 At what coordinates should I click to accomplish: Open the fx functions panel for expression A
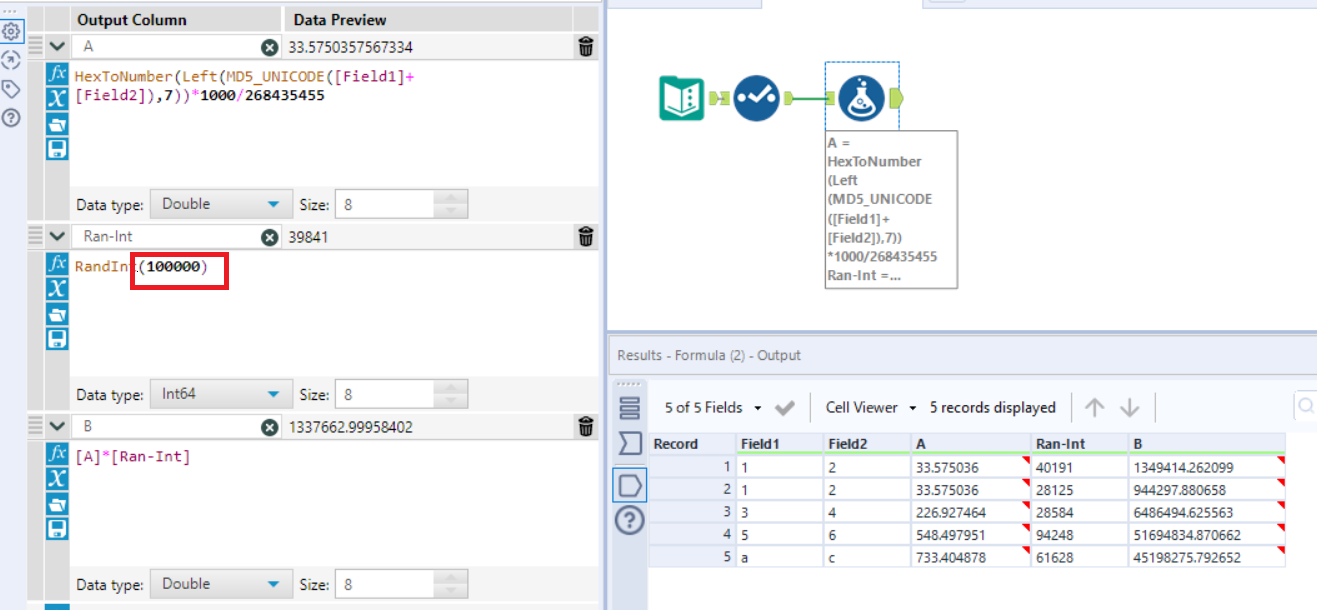pyautogui.click(x=56, y=73)
